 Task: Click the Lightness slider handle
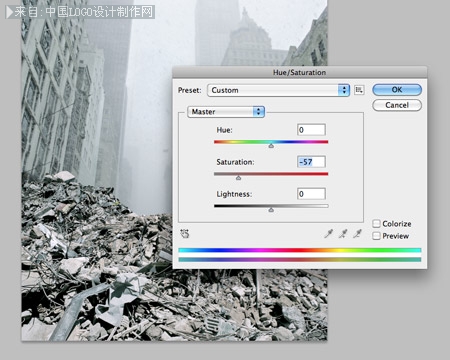(x=271, y=210)
